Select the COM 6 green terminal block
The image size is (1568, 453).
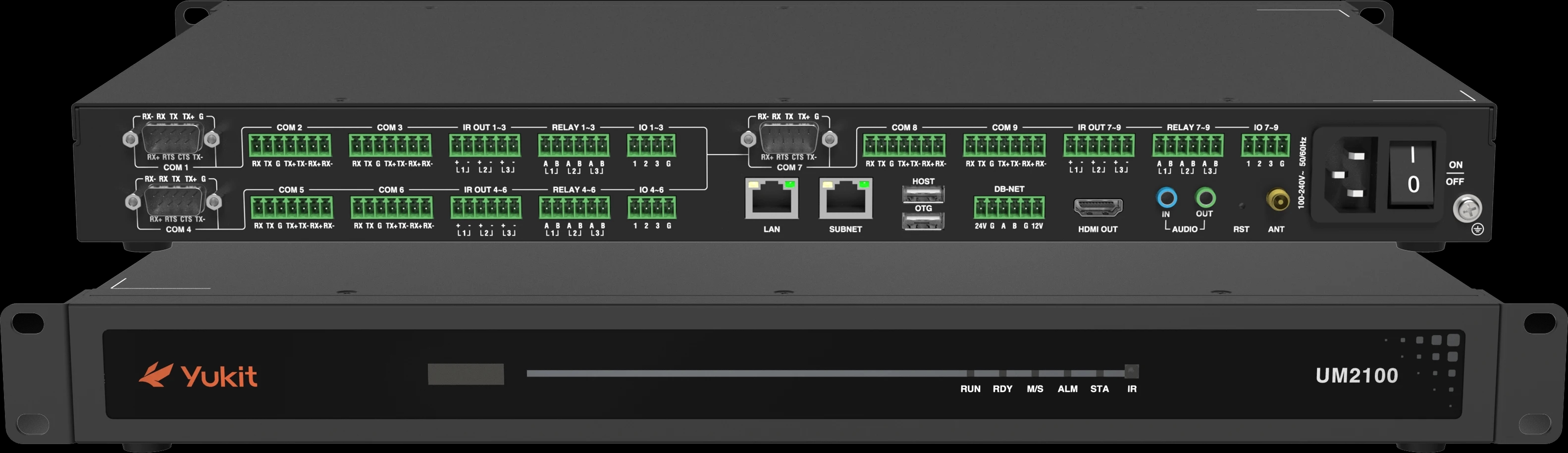pyautogui.click(x=392, y=208)
